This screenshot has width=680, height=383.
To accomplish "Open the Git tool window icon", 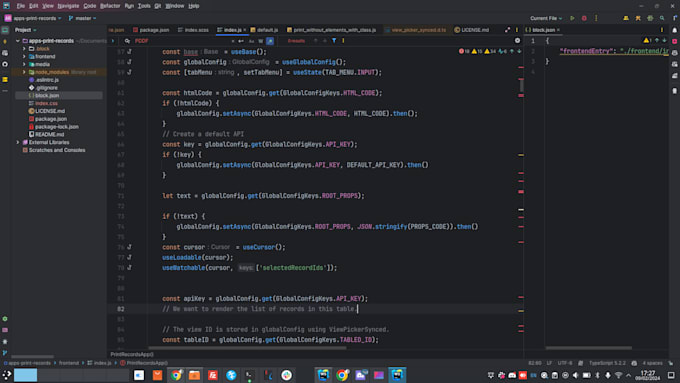I will [x=5, y=353].
